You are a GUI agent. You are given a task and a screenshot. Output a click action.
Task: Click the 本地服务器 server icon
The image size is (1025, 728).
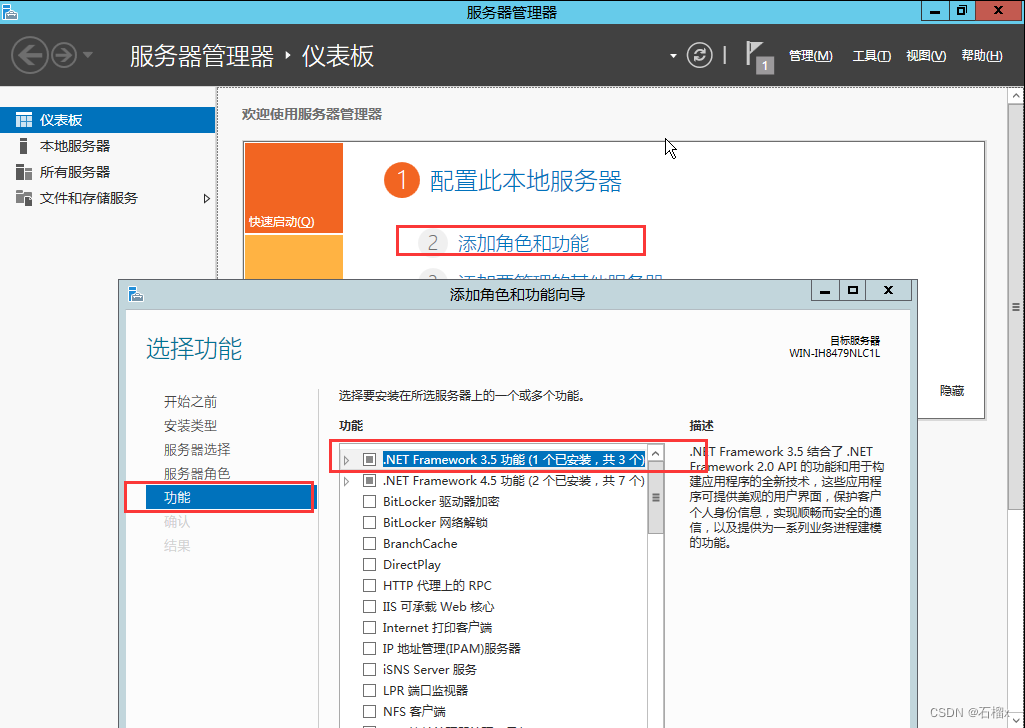(24, 146)
